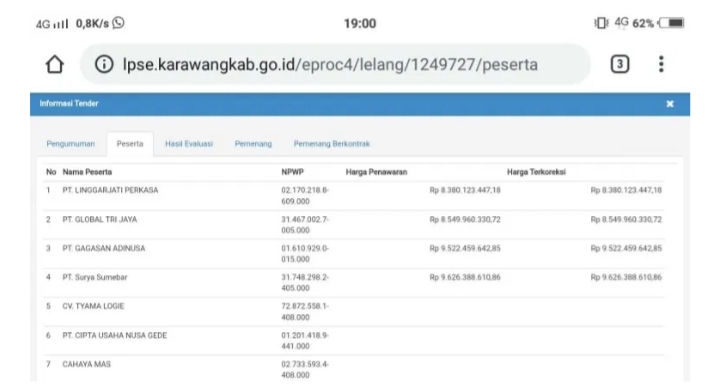Select the PT. LINGGARJATI PERKASA row
Image resolution: width=718 pixels, height=386 pixels.
pos(354,196)
